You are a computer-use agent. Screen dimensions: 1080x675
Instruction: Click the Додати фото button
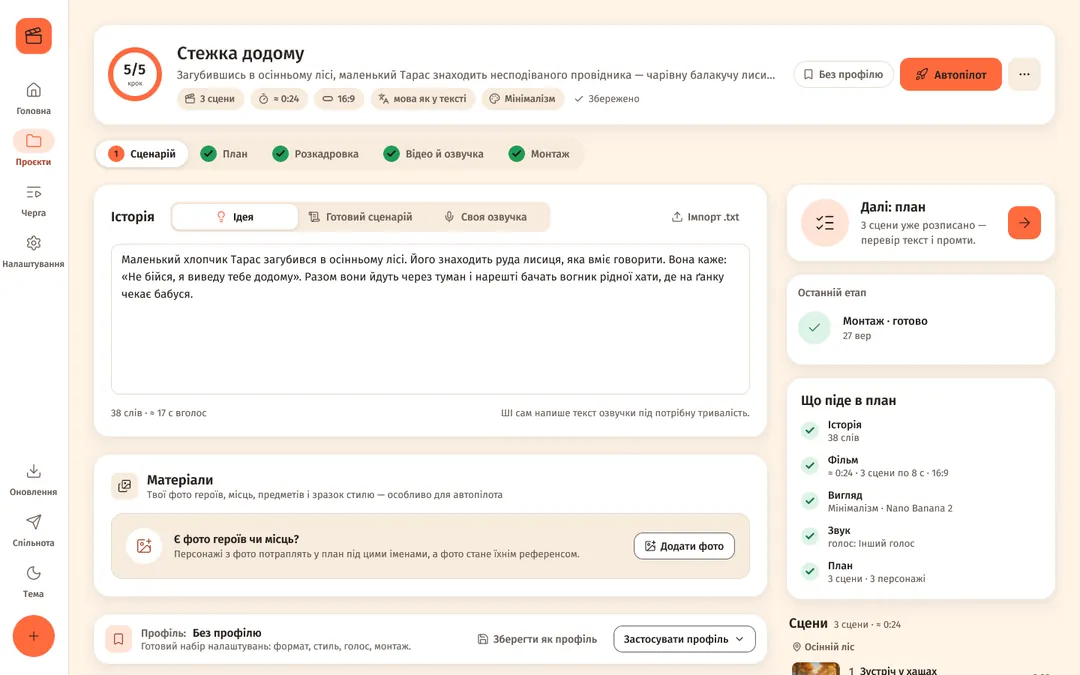[684, 546]
